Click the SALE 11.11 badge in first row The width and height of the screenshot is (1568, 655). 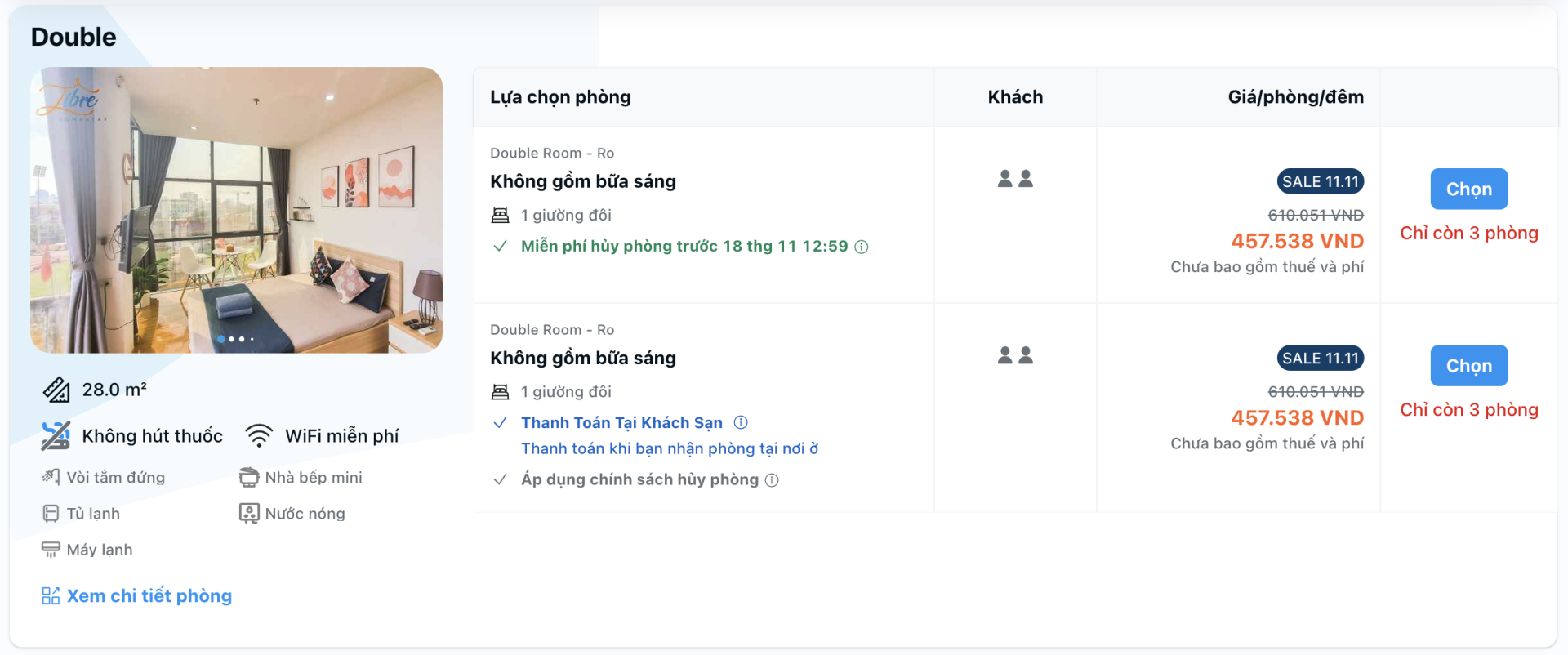pos(1320,181)
